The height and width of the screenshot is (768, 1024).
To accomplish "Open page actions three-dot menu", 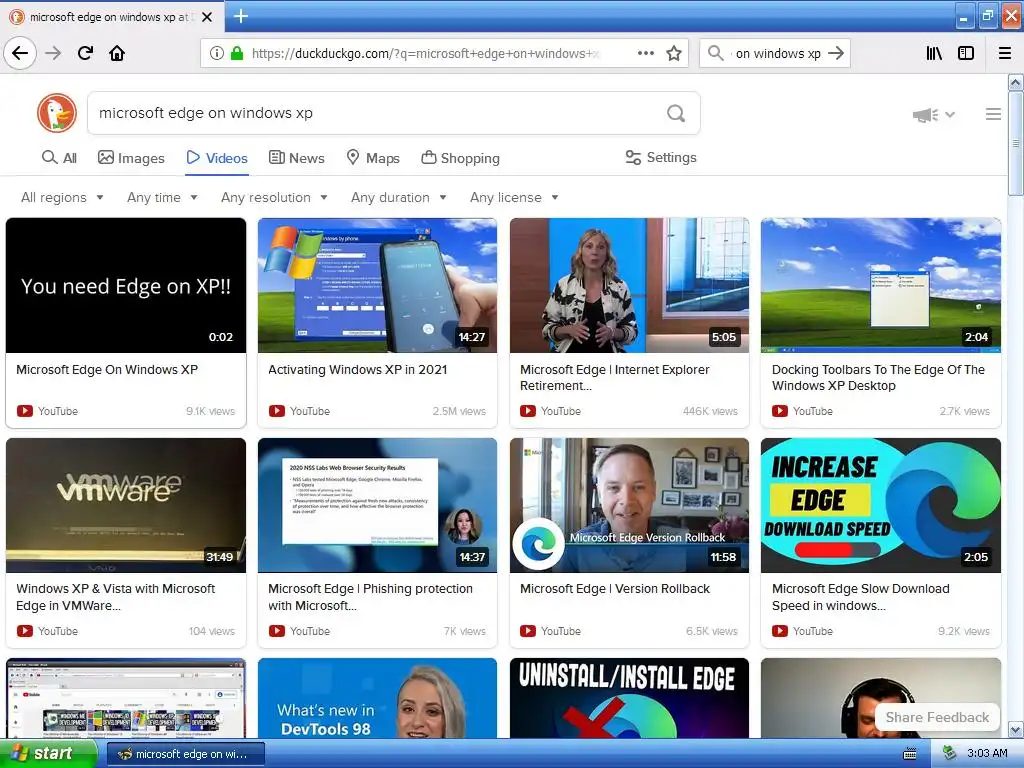I will (x=645, y=54).
